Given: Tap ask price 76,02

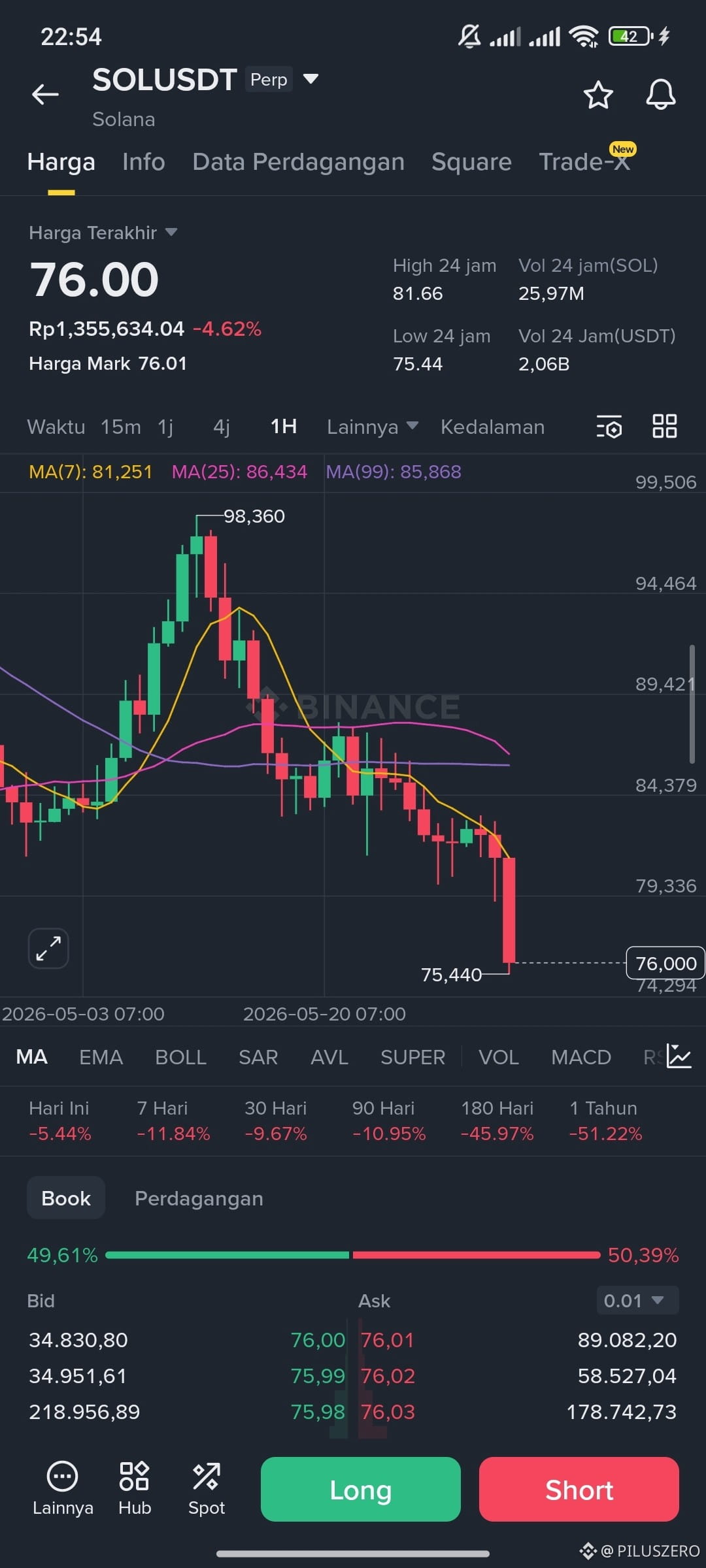Looking at the screenshot, I should click(388, 1376).
